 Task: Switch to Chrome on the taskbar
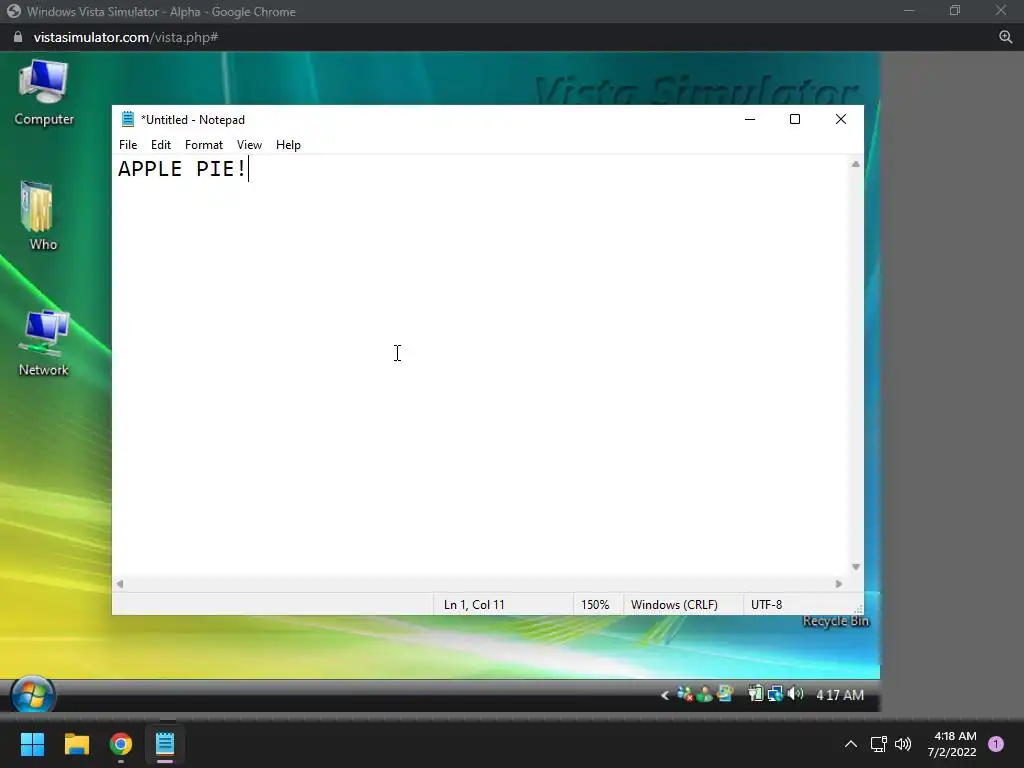tap(121, 744)
